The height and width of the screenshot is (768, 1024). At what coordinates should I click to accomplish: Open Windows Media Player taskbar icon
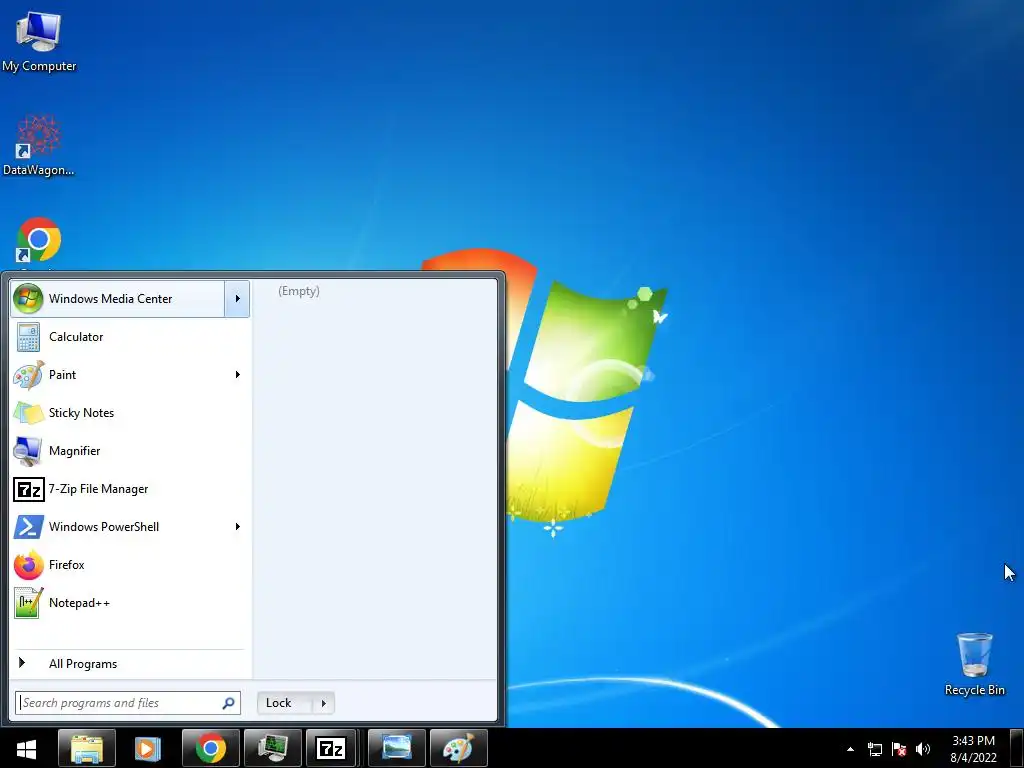[x=148, y=748]
